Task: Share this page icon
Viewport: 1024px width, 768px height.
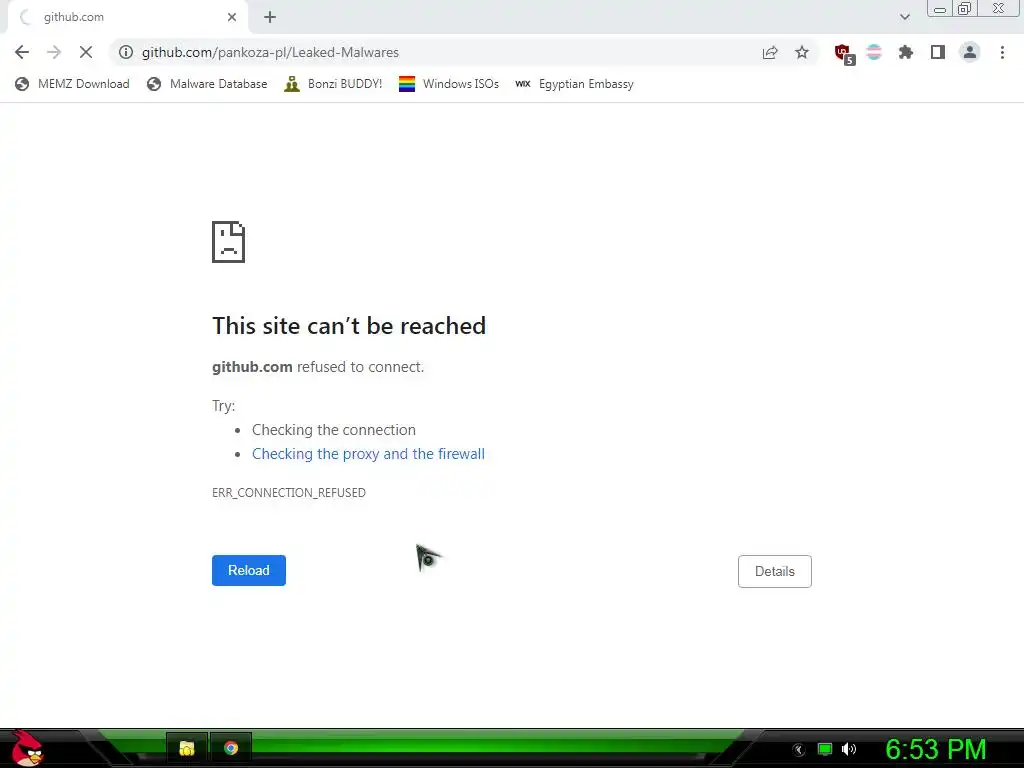Action: coord(770,52)
